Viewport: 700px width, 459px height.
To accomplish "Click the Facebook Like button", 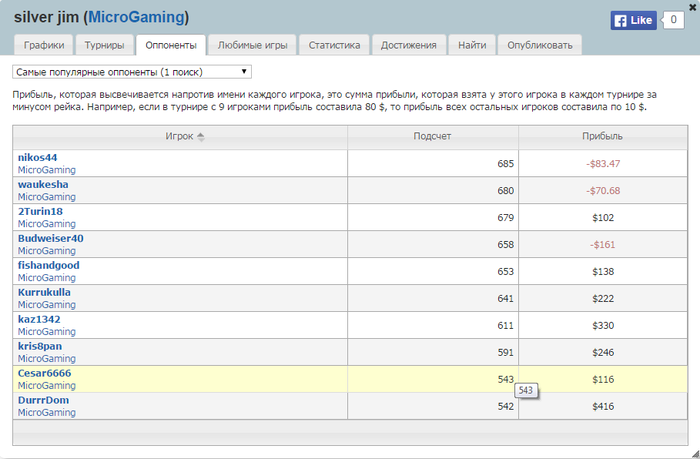I will coord(633,21).
